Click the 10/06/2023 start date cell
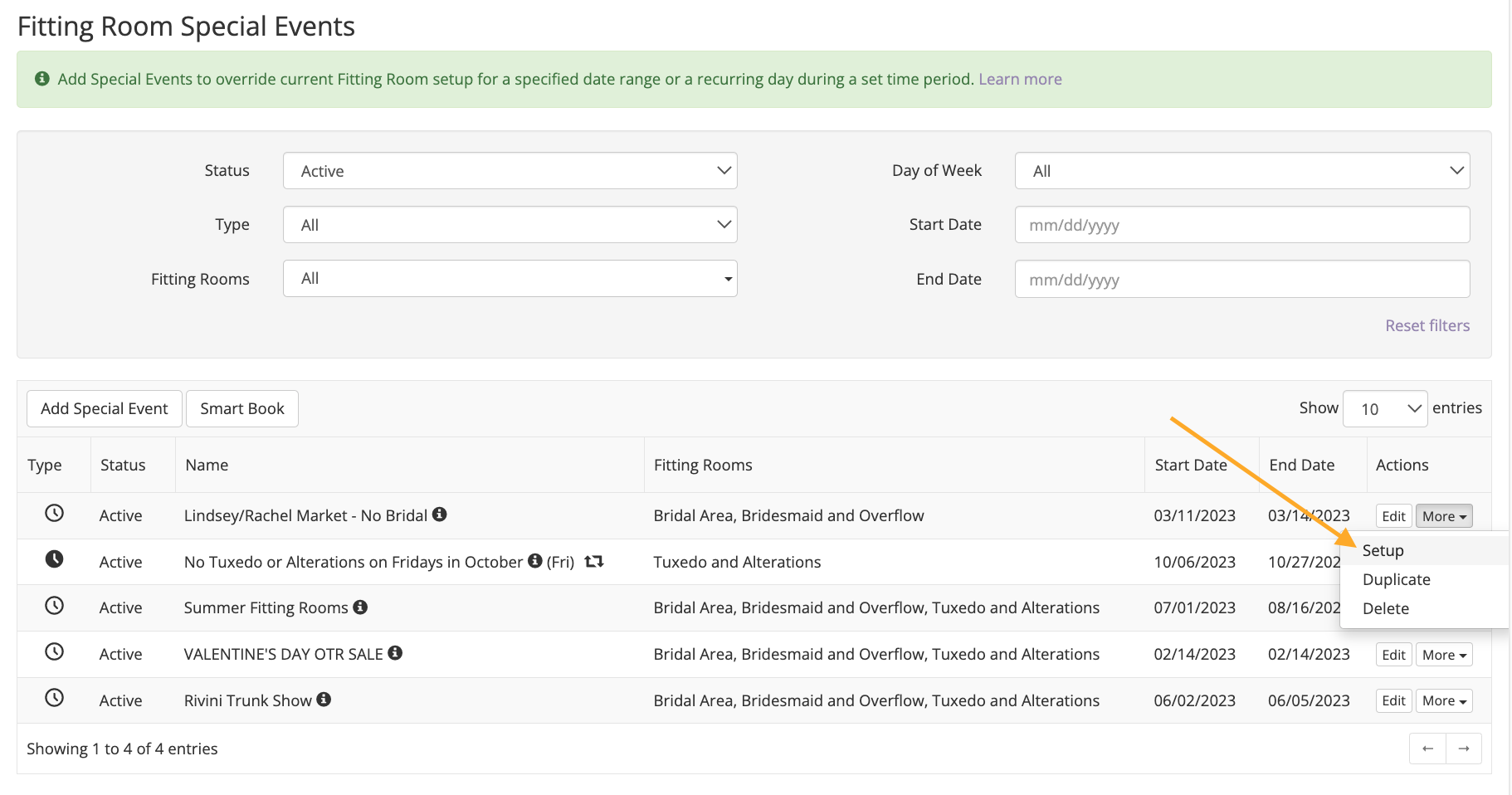The image size is (1512, 795). pos(1195,563)
